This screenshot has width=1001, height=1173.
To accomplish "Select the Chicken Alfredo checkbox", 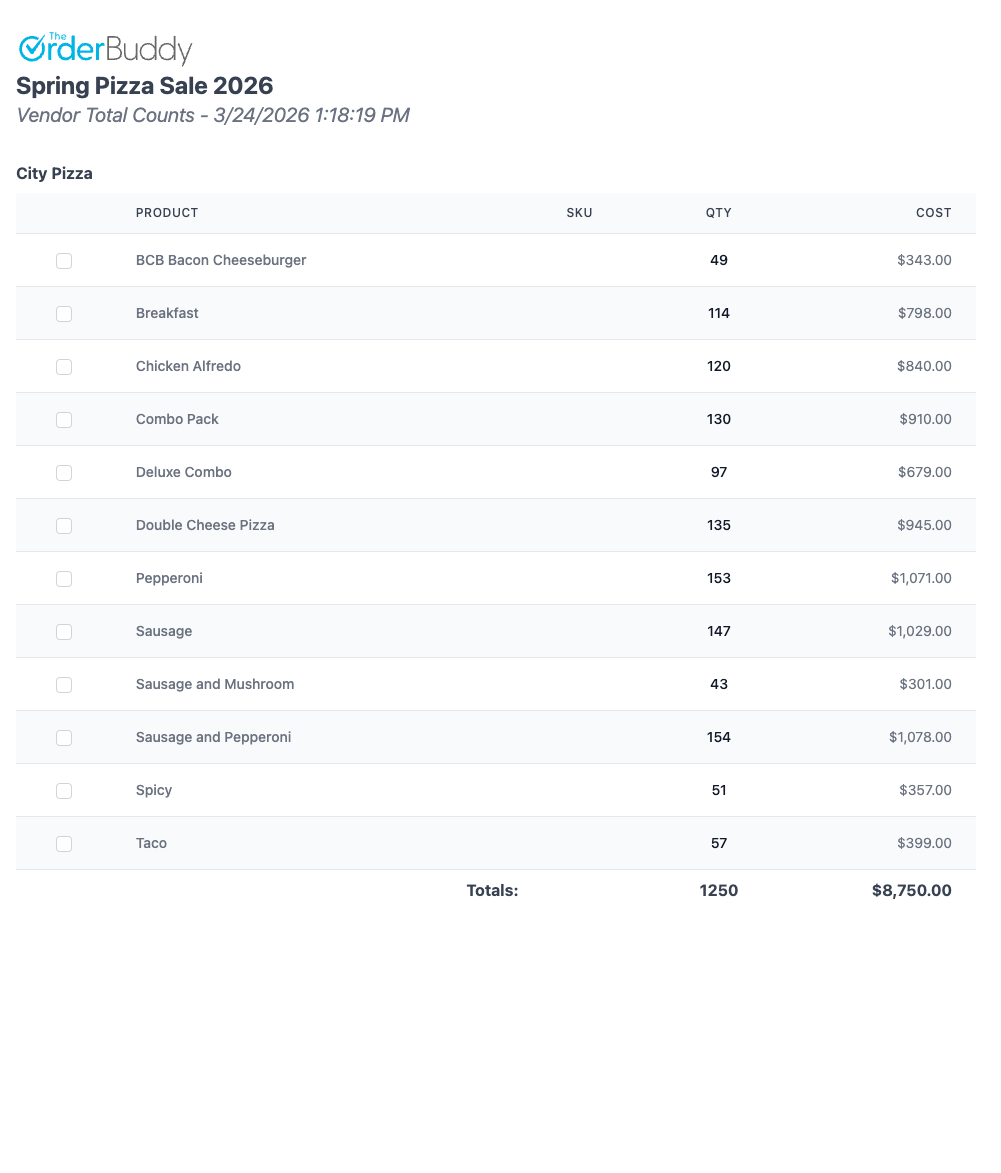I will click(64, 366).
